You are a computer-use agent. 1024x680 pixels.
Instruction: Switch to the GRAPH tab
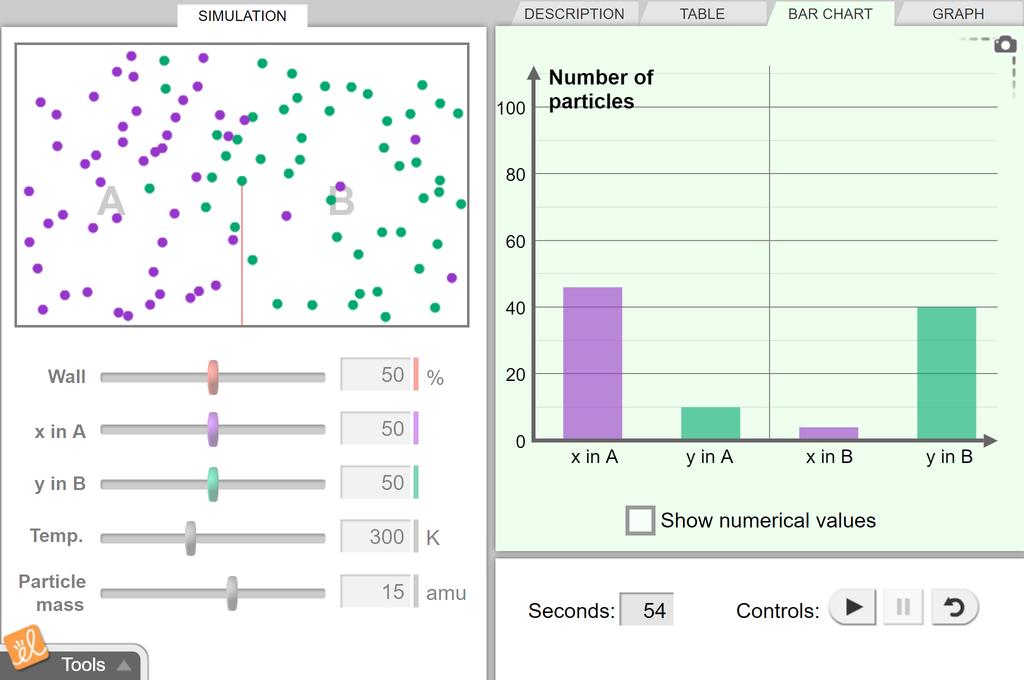957,14
